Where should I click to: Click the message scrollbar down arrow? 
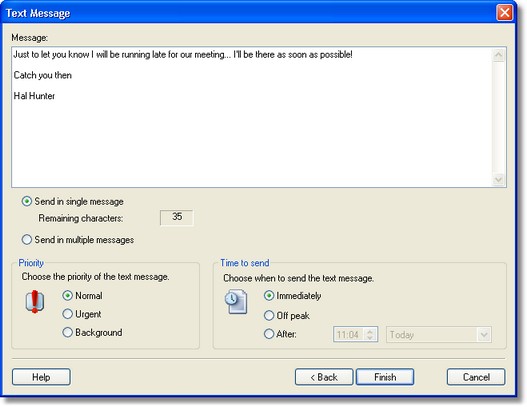(x=498, y=179)
